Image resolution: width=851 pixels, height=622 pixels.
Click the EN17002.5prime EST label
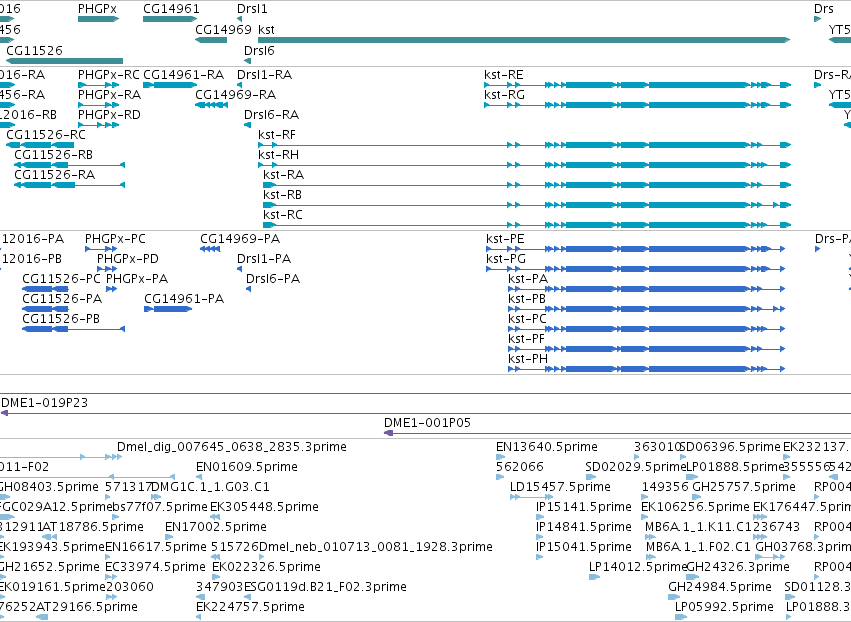pyautogui.click(x=215, y=528)
